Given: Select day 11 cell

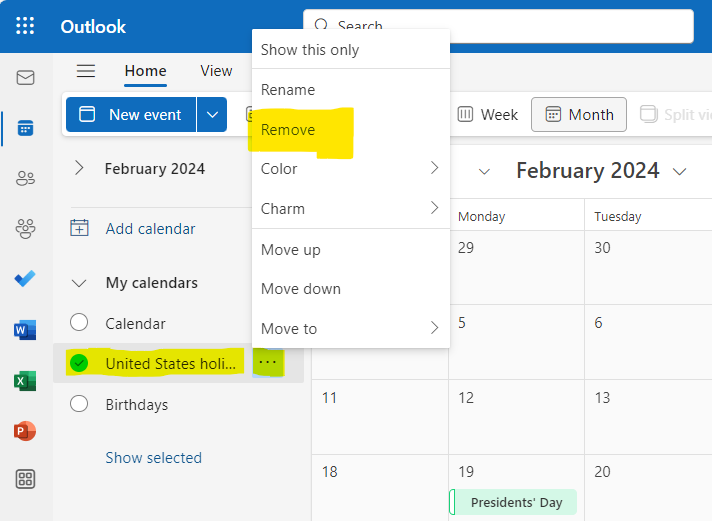Looking at the screenshot, I should click(380, 417).
